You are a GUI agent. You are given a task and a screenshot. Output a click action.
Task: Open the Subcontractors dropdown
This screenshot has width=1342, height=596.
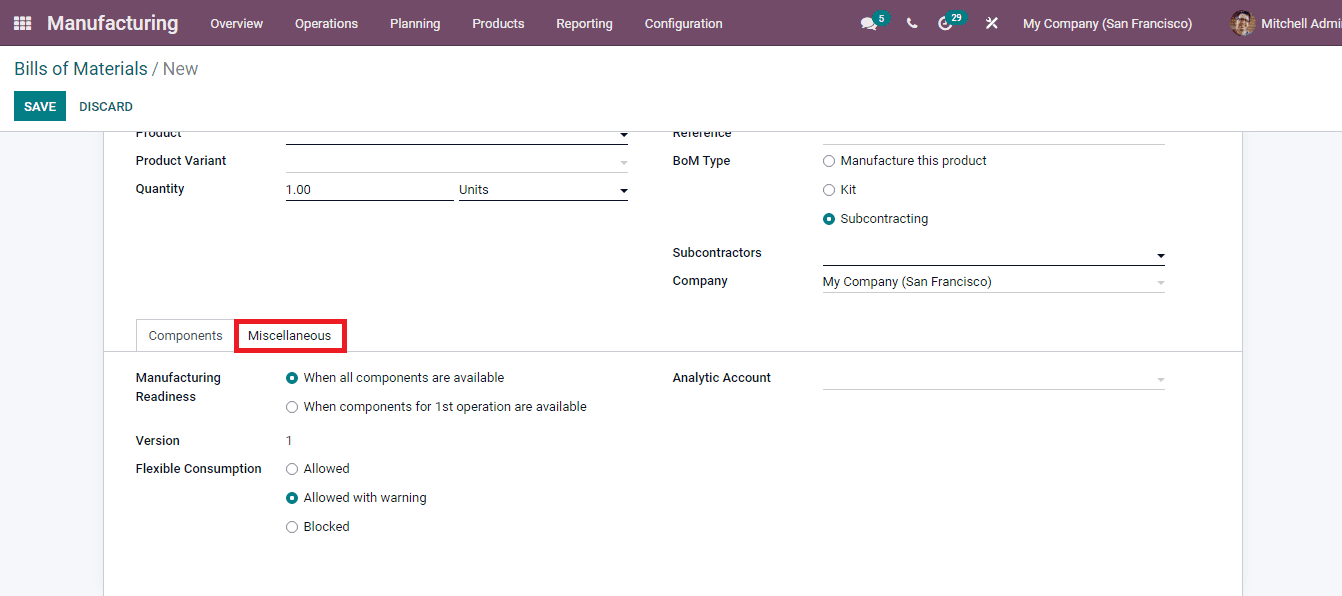pos(1159,255)
